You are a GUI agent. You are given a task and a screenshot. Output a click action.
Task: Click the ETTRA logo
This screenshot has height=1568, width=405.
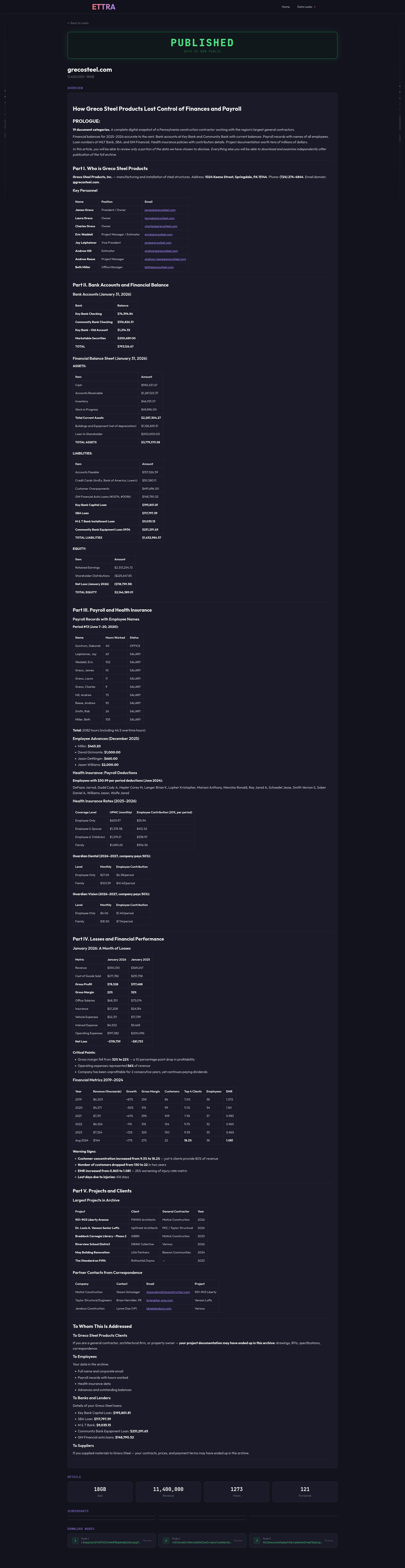coord(104,7)
